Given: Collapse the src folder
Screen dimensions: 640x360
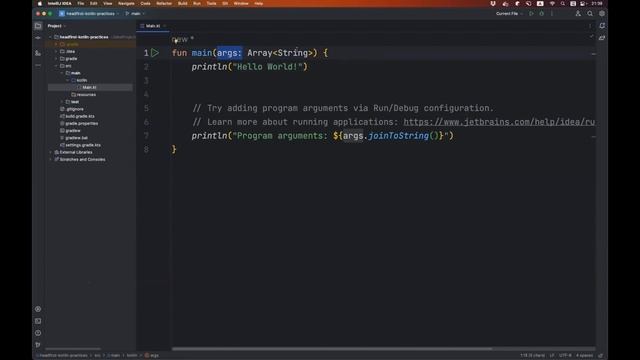Looking at the screenshot, I should pos(56,66).
